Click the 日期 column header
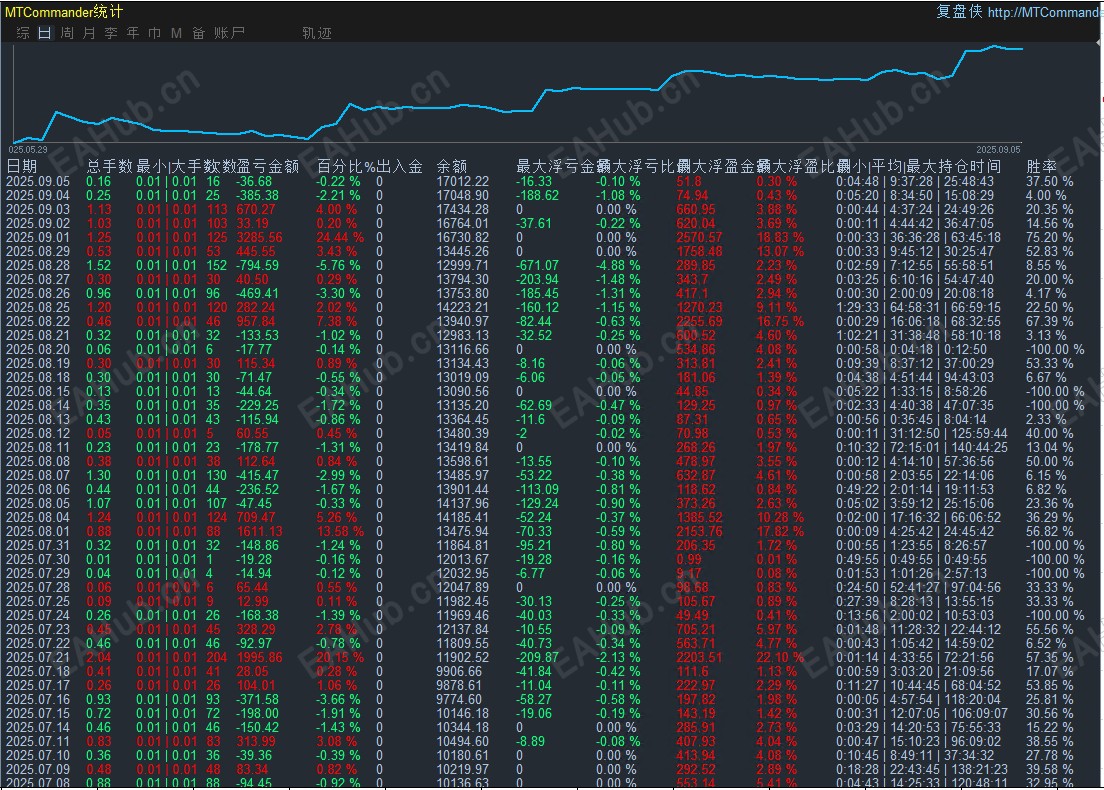1104x790 pixels. 22,166
